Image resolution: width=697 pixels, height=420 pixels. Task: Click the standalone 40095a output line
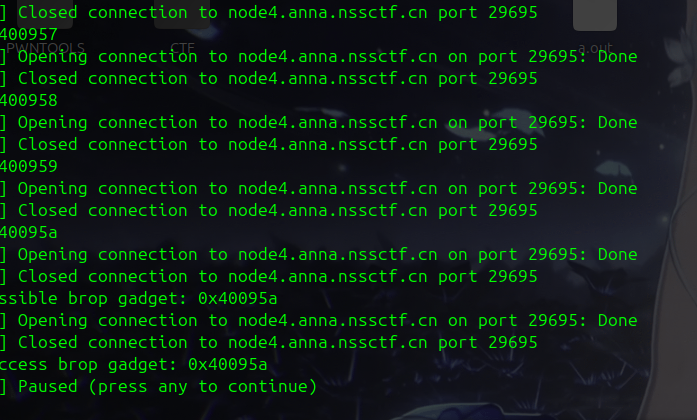29,232
